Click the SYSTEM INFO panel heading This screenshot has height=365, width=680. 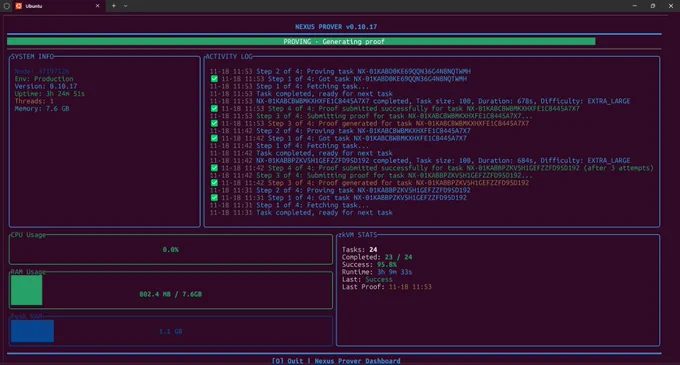(33, 56)
